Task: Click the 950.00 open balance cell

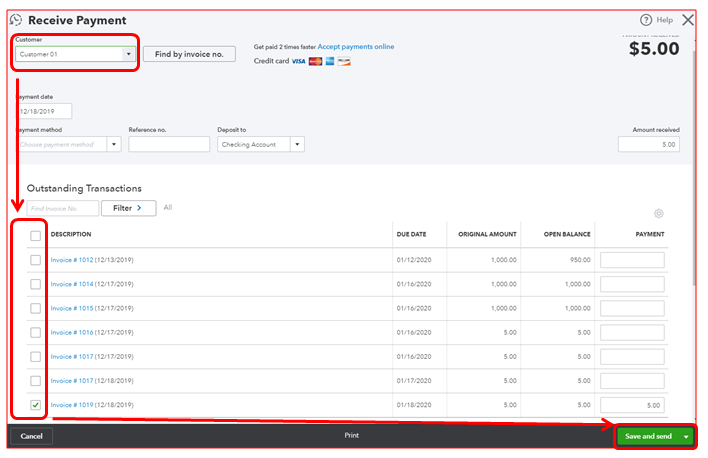Action: tap(580, 260)
